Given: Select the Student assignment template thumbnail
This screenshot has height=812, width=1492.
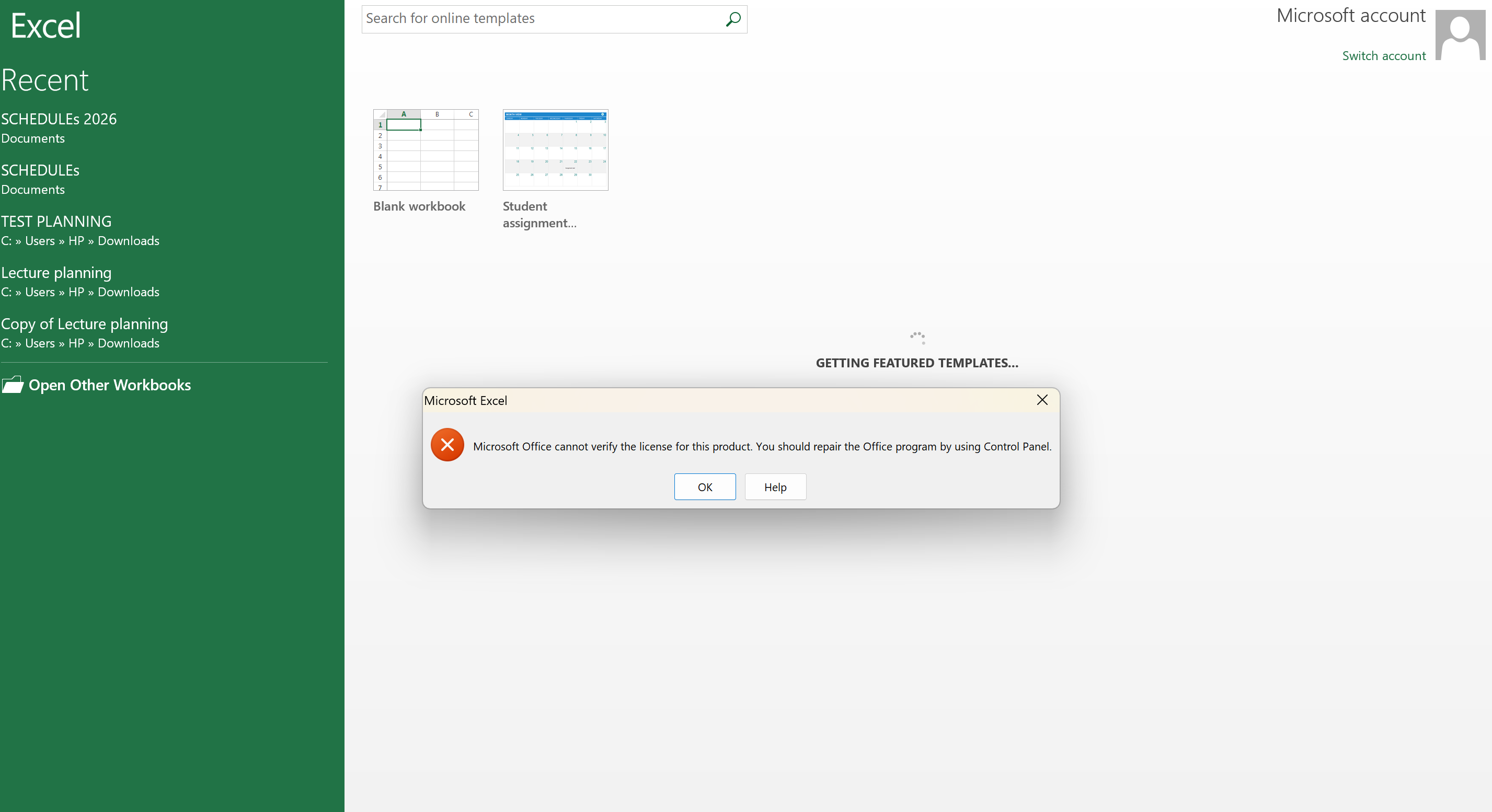Looking at the screenshot, I should pyautogui.click(x=555, y=150).
